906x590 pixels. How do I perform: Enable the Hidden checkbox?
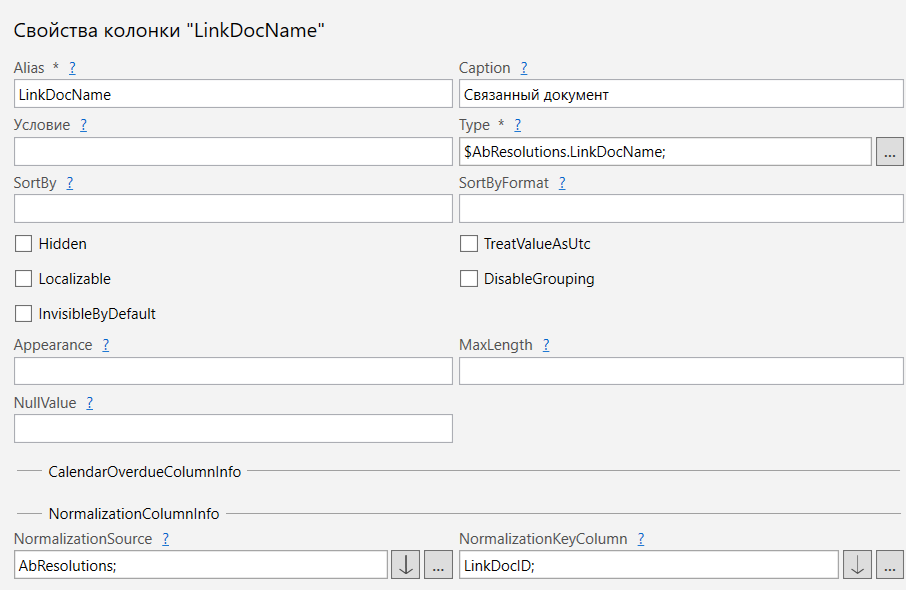[x=24, y=244]
